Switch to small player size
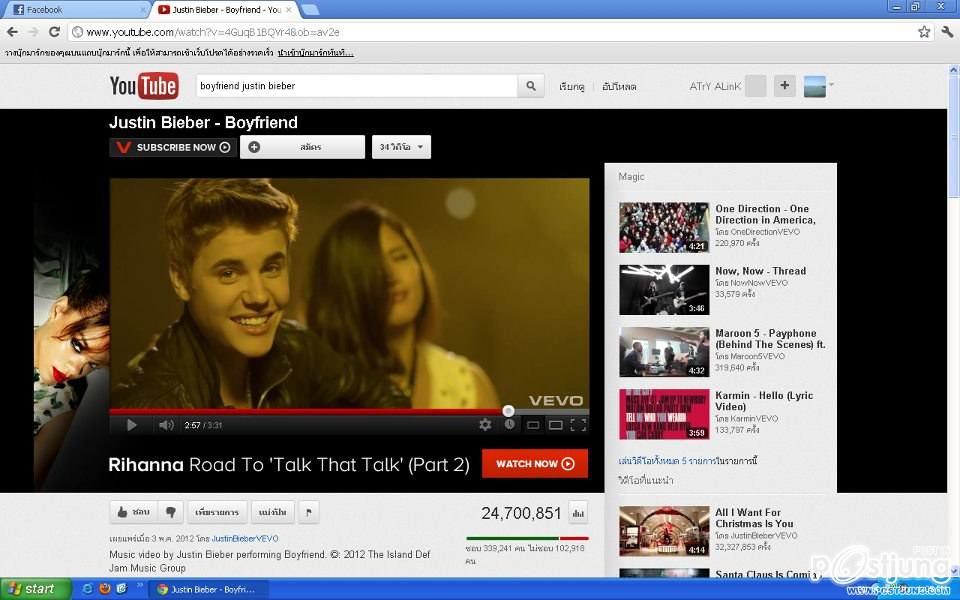 tap(533, 425)
